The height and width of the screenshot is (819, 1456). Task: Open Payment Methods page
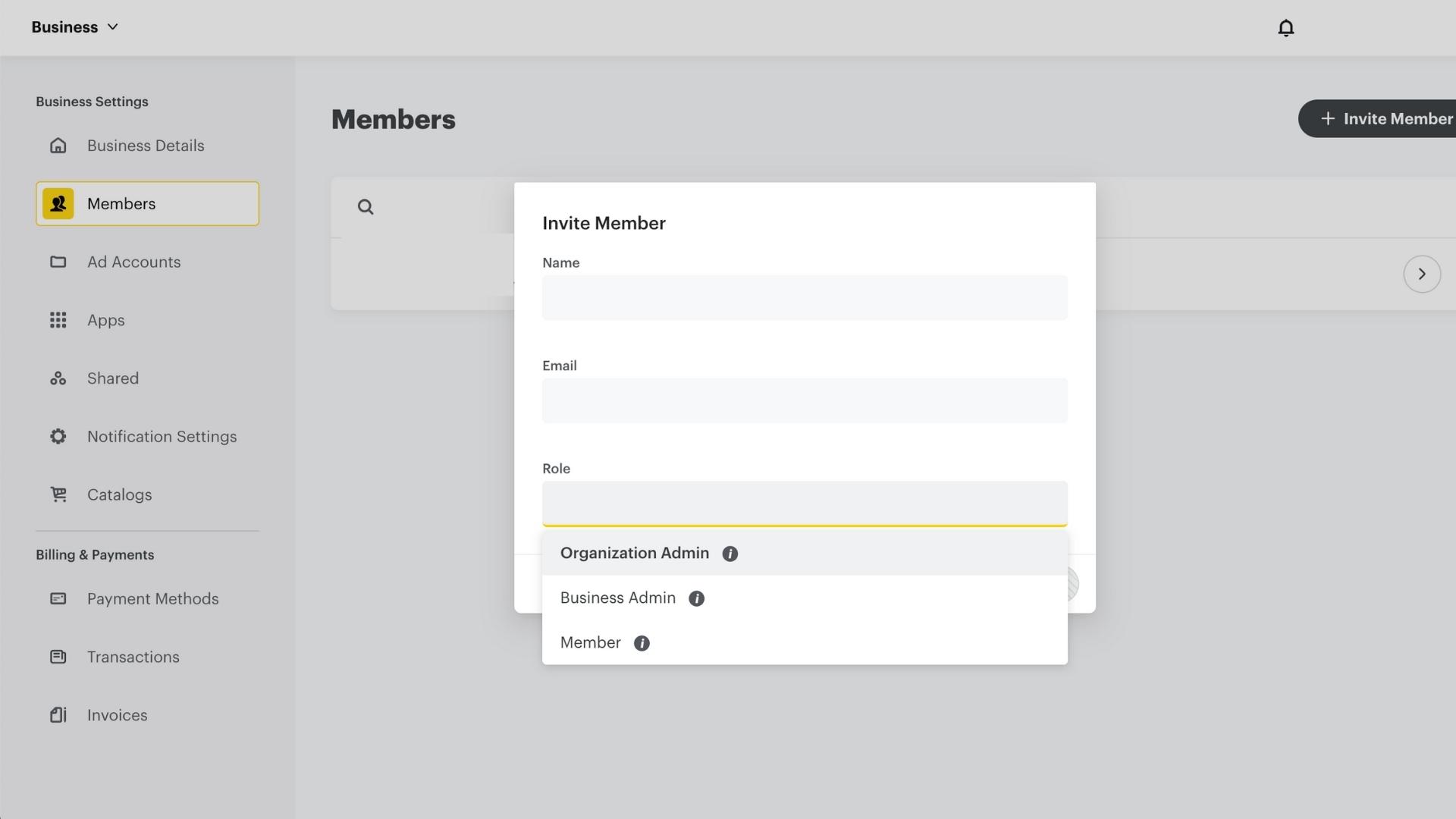pyautogui.click(x=147, y=599)
